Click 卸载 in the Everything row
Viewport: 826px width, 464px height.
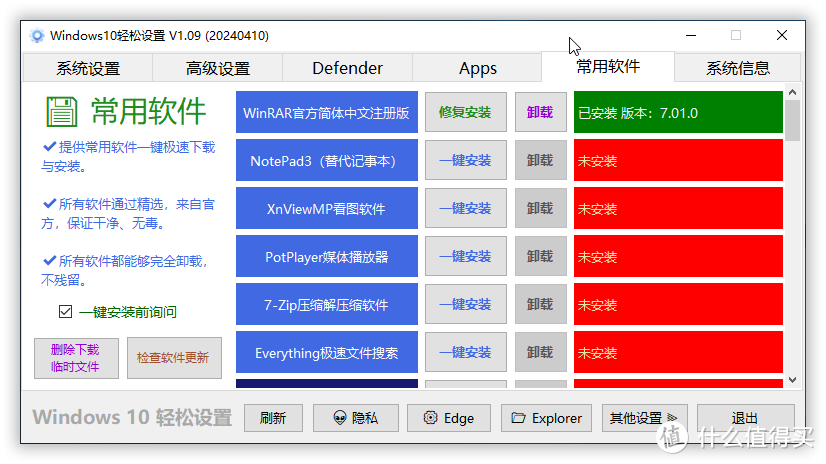(x=540, y=352)
